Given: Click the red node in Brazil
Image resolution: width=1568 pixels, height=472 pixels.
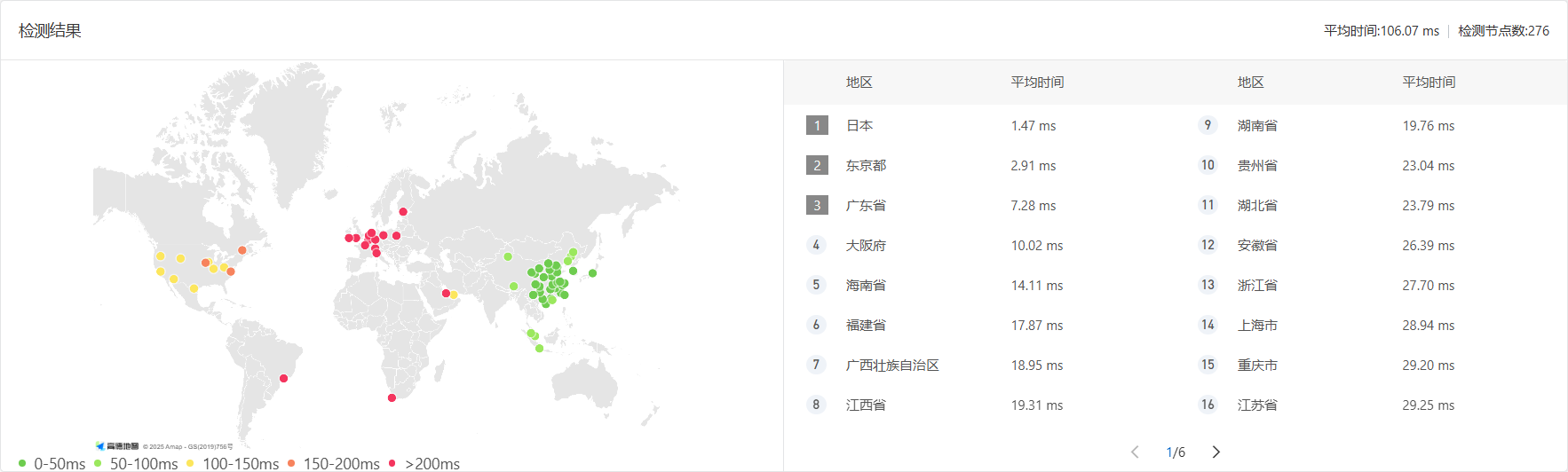Looking at the screenshot, I should tap(284, 378).
